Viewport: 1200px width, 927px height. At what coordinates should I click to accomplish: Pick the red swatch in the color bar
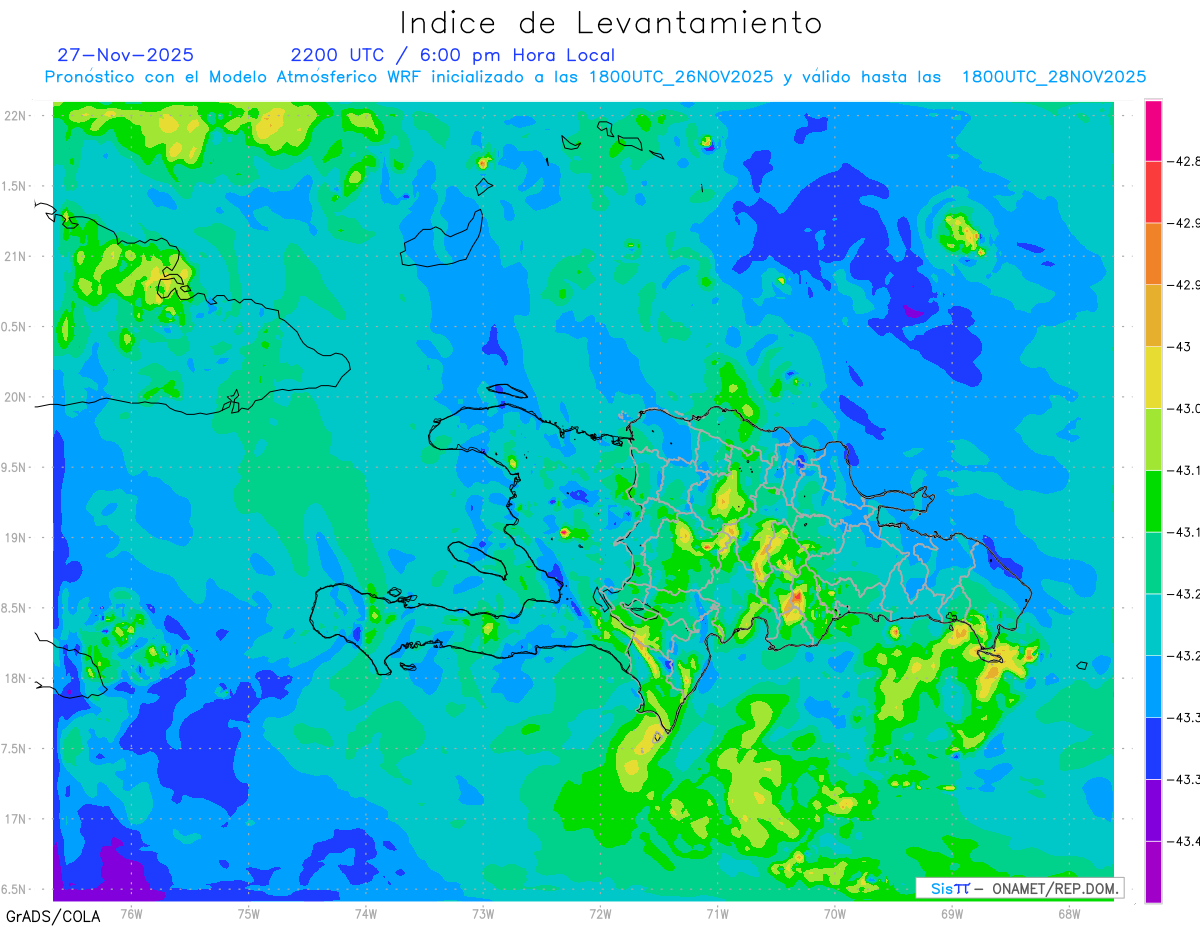(1153, 191)
